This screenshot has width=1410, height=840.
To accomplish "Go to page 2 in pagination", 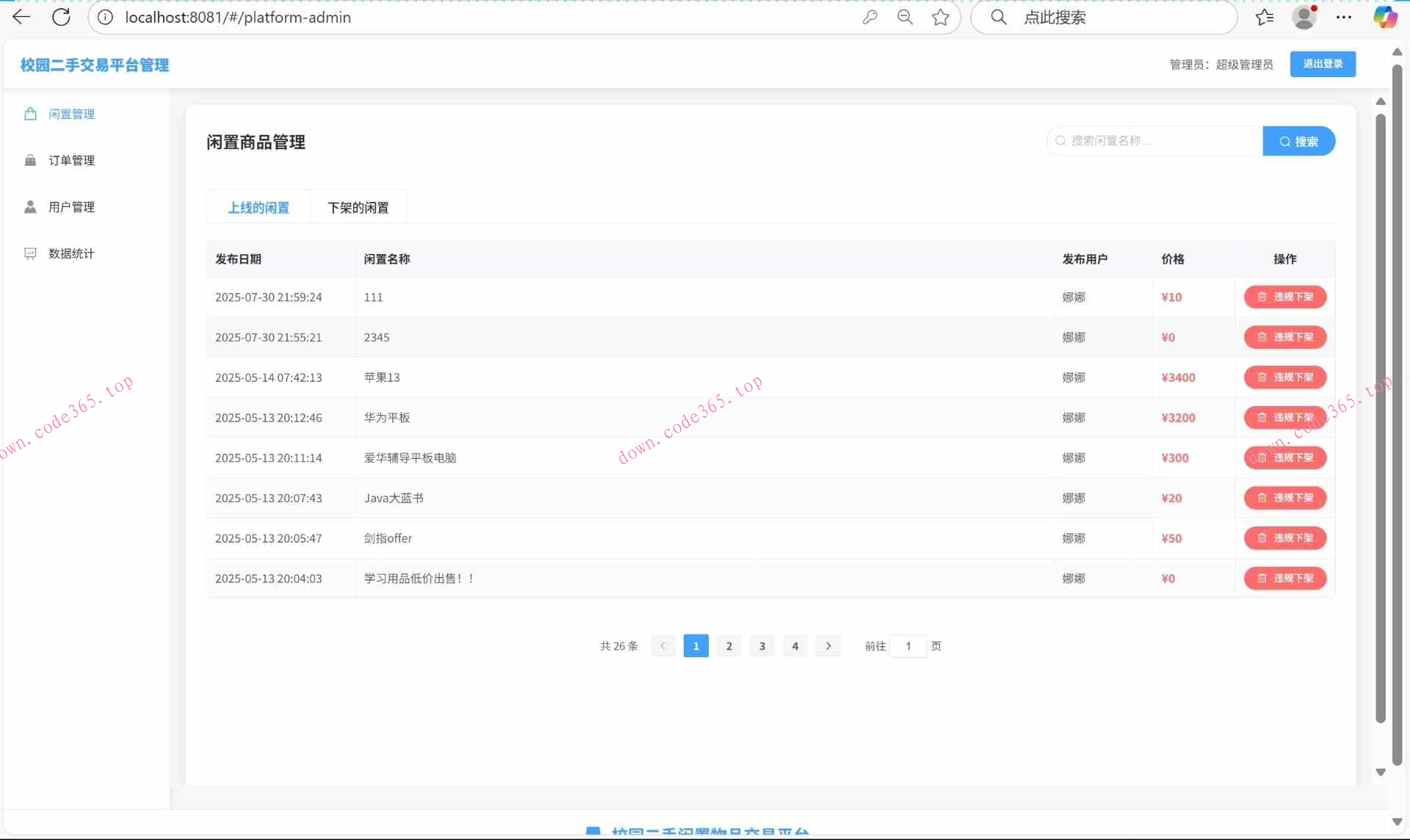I will pos(729,646).
